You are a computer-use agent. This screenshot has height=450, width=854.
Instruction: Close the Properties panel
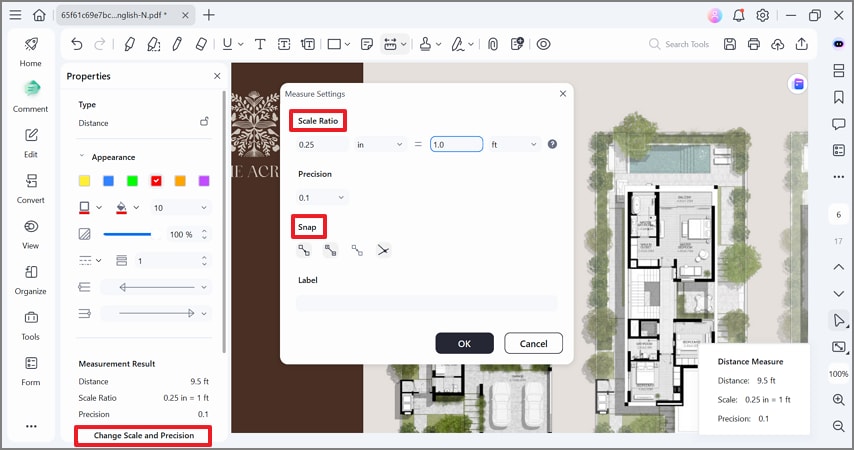(217, 76)
